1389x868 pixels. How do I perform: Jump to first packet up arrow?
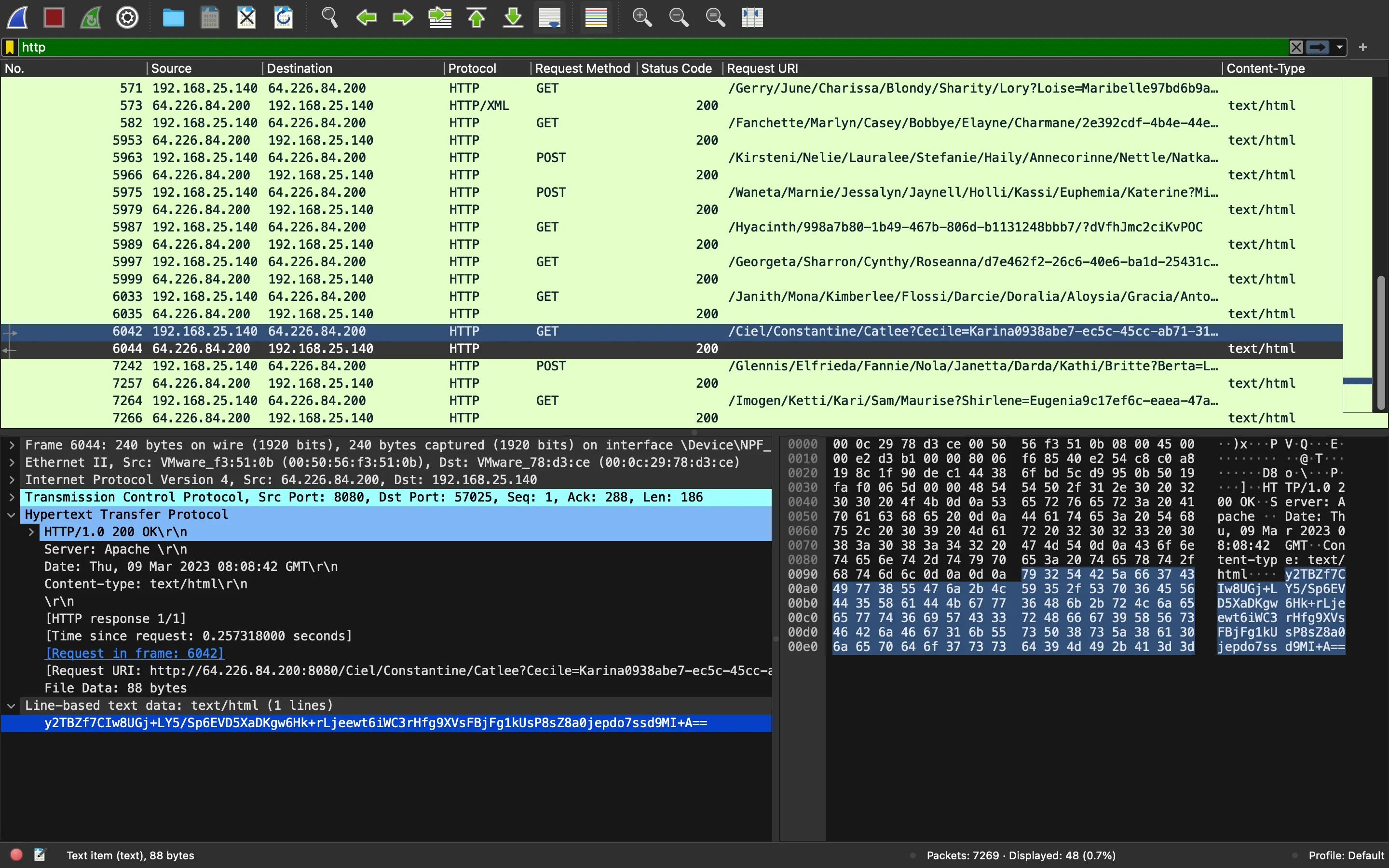coord(477,17)
